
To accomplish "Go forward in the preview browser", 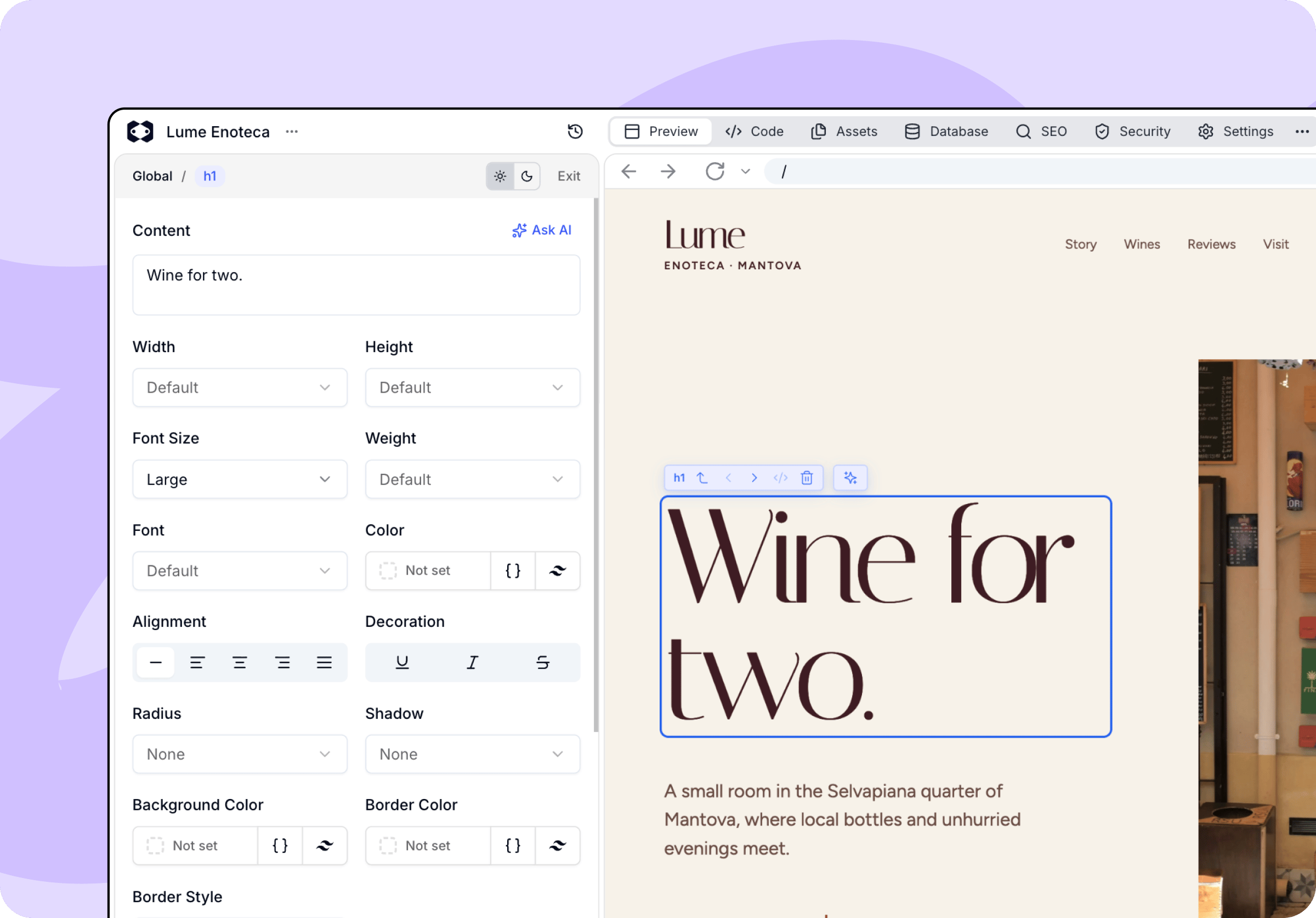I will coord(668,172).
